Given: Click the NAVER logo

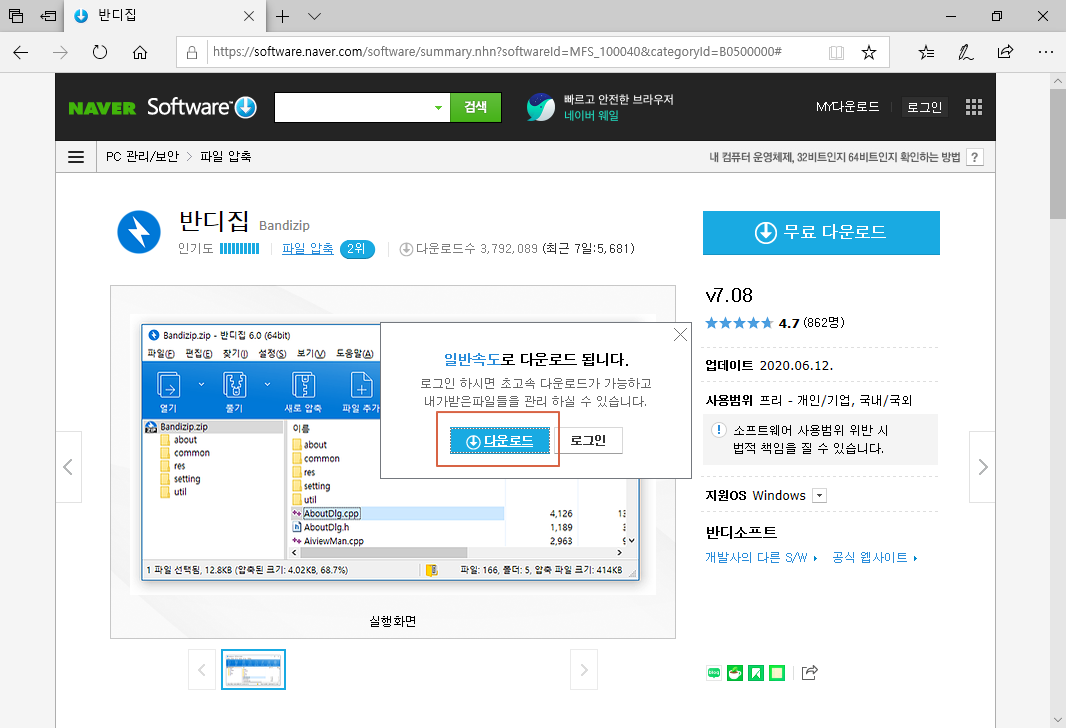Looking at the screenshot, I should tap(103, 108).
